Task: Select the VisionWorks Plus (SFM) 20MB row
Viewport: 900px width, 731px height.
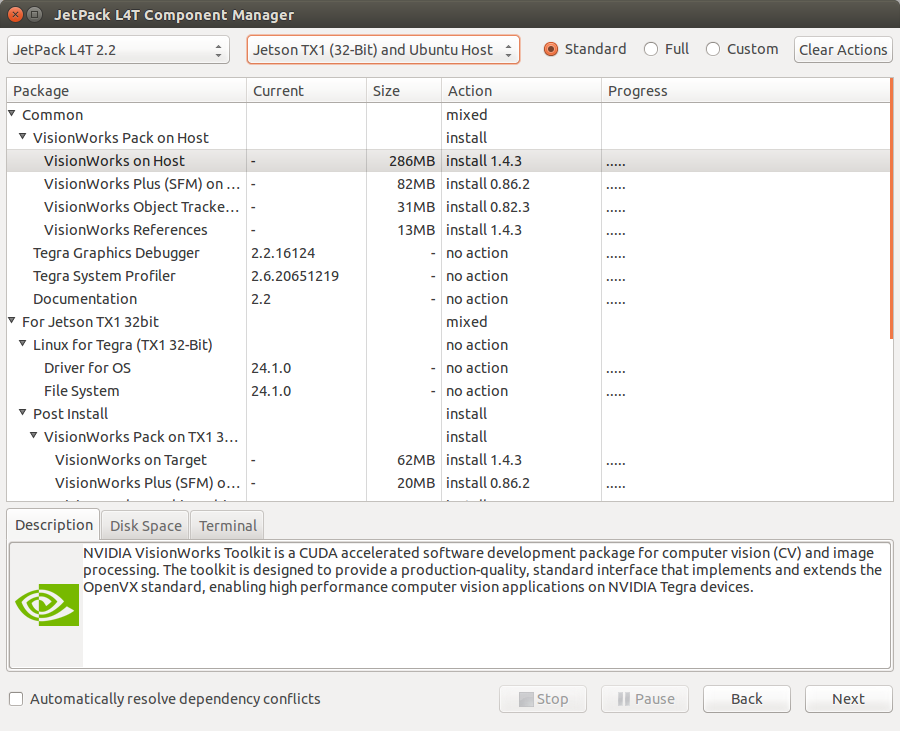Action: click(448, 483)
